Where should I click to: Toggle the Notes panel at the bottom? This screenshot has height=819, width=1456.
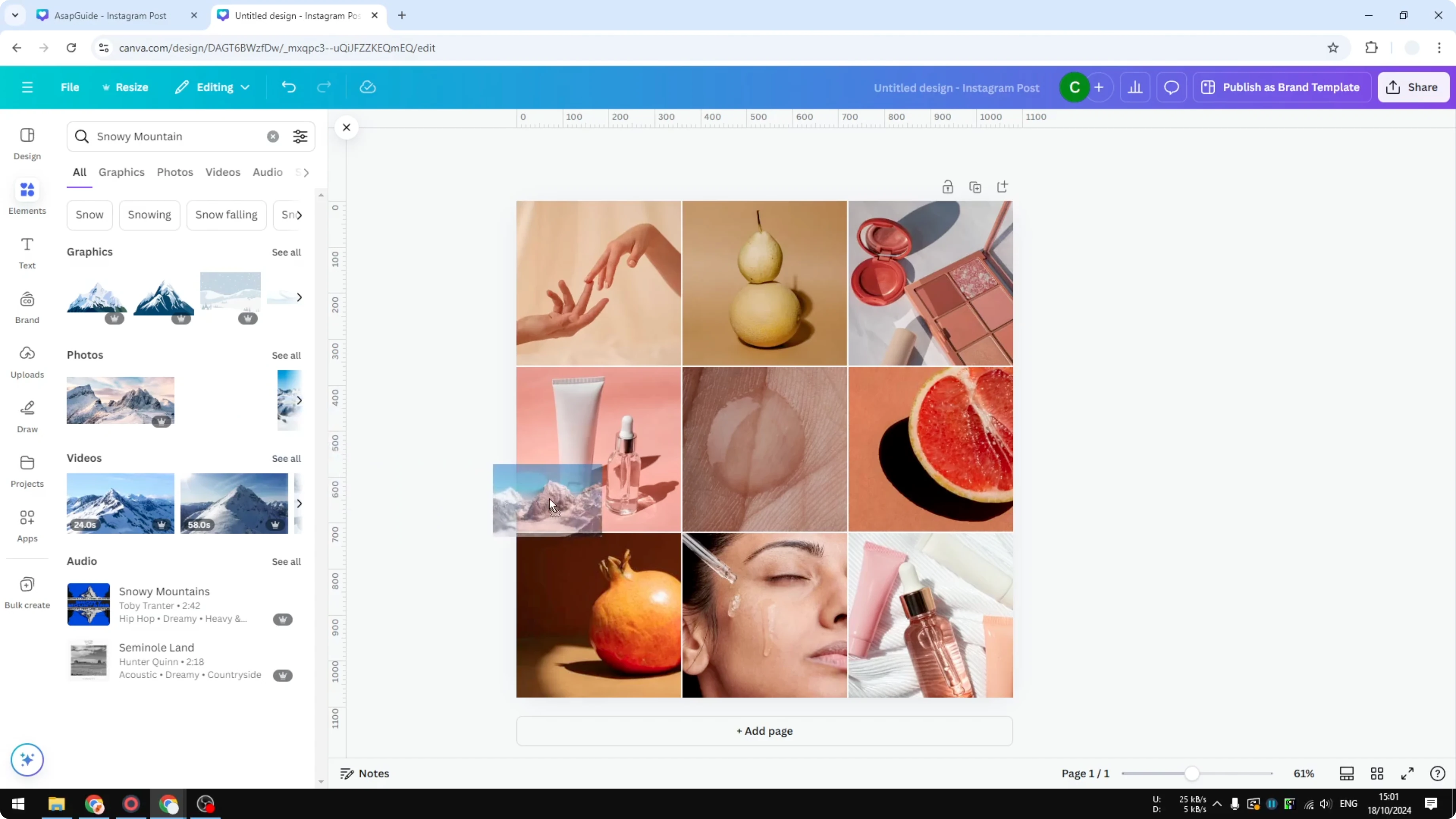364,773
